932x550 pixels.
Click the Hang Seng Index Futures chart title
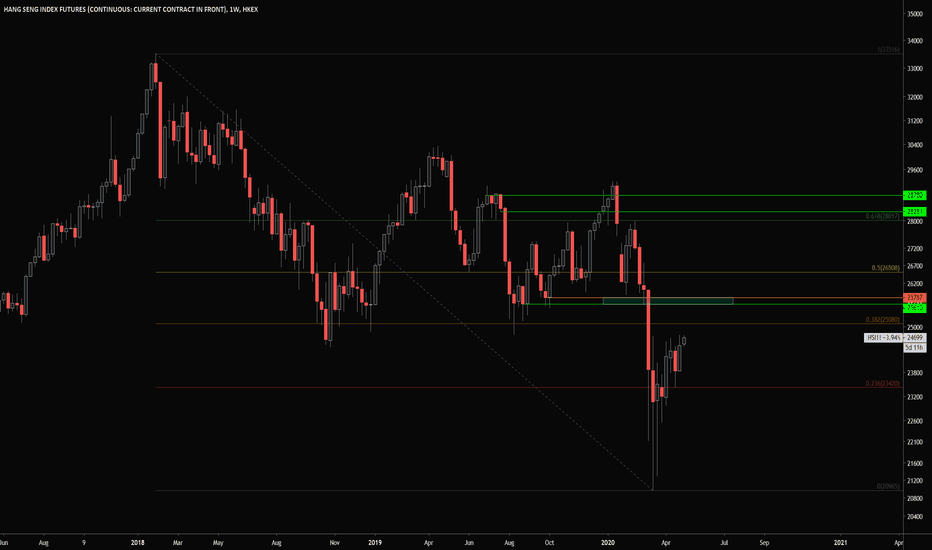click(131, 10)
